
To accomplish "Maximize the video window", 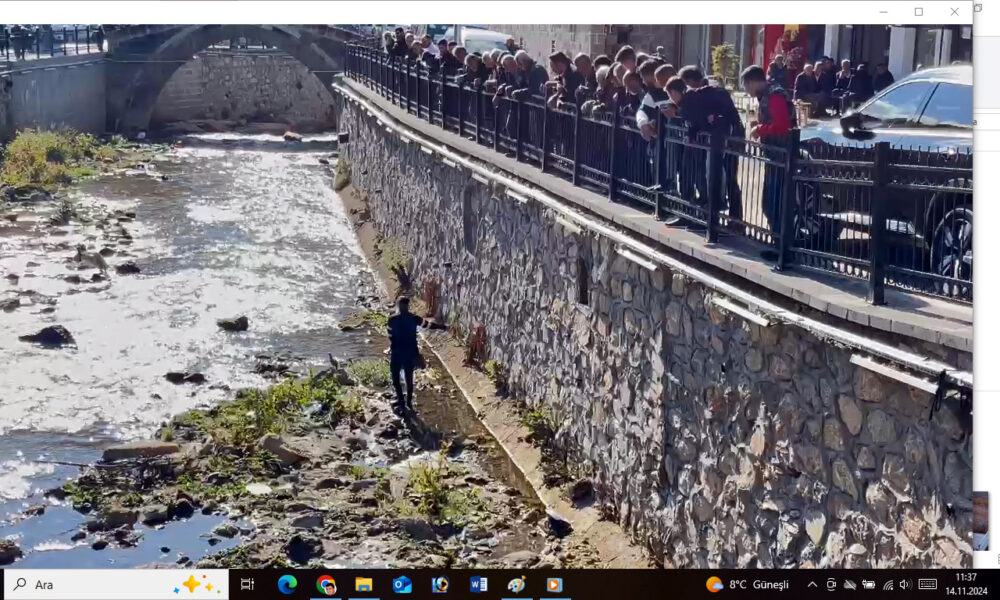I will click(919, 12).
